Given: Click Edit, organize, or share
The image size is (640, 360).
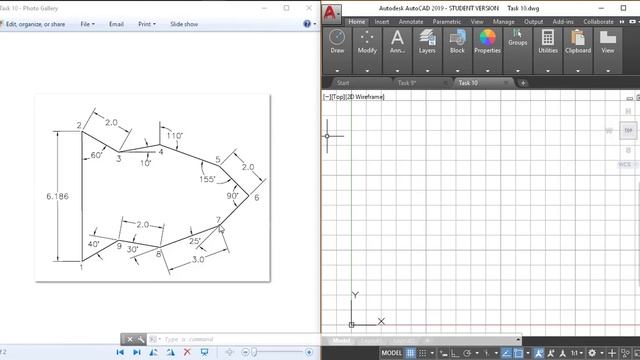Looking at the screenshot, I should click(x=35, y=24).
